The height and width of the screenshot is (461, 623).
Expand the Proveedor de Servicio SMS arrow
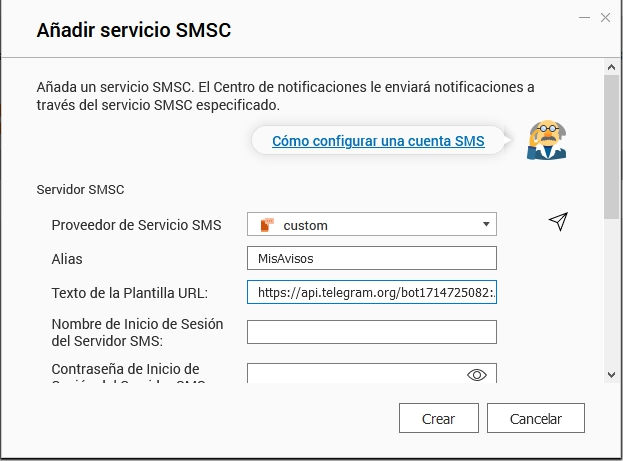(x=485, y=225)
